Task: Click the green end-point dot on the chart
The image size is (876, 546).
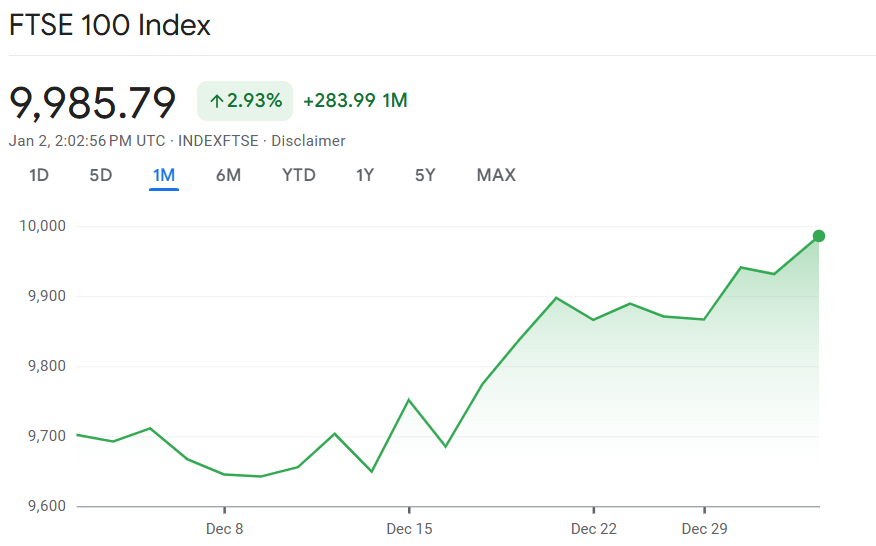Action: click(x=819, y=236)
